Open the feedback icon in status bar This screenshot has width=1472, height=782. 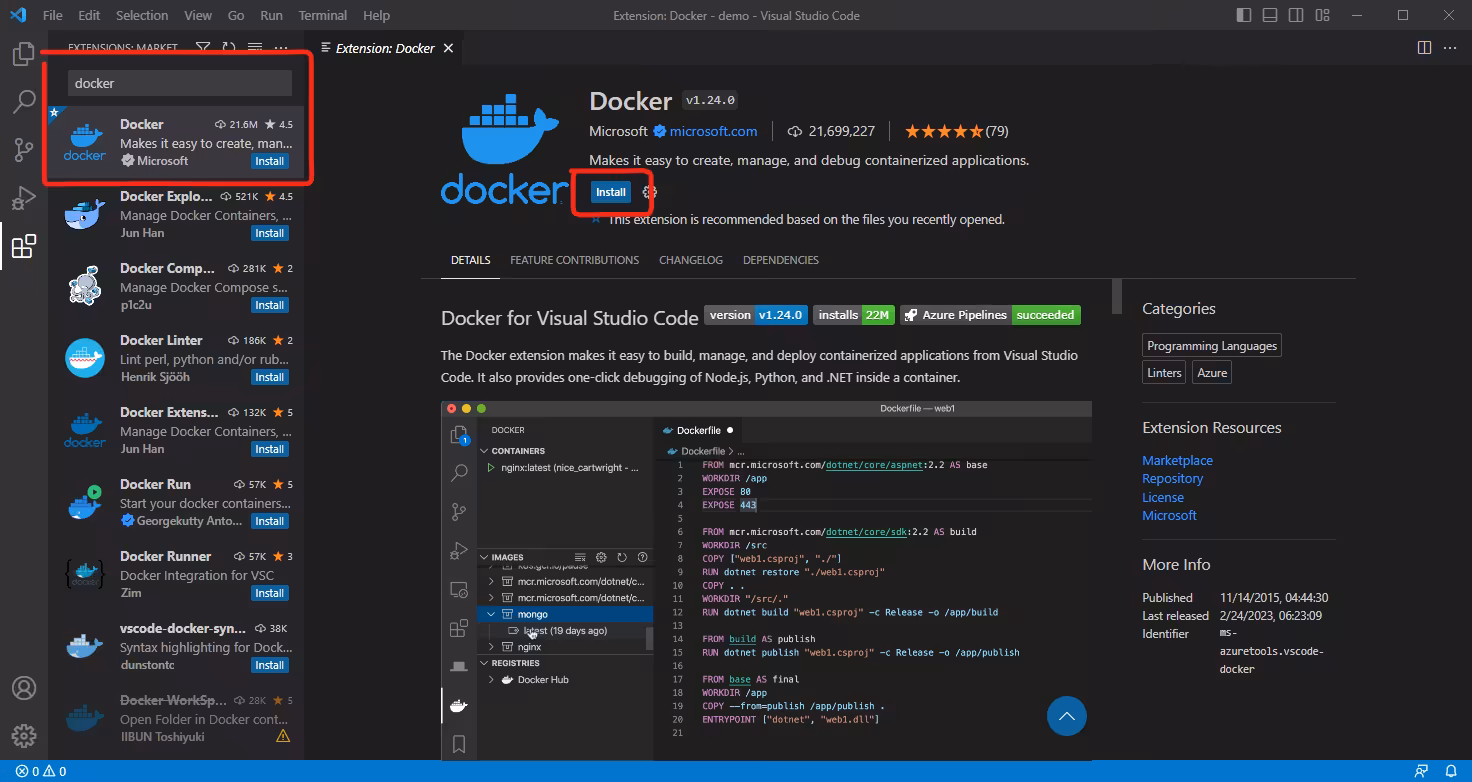(1421, 771)
